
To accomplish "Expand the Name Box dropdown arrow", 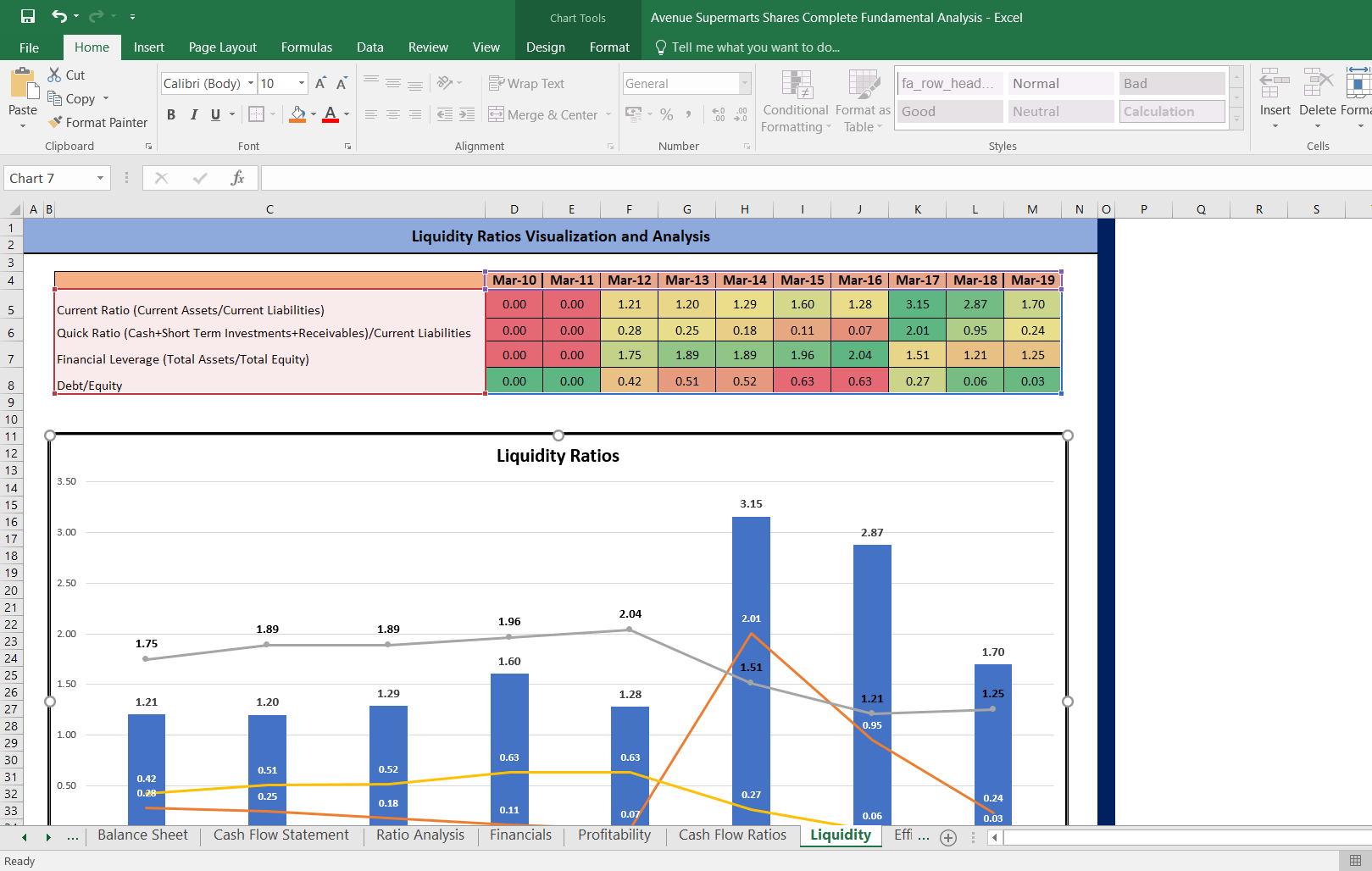I will tap(100, 178).
